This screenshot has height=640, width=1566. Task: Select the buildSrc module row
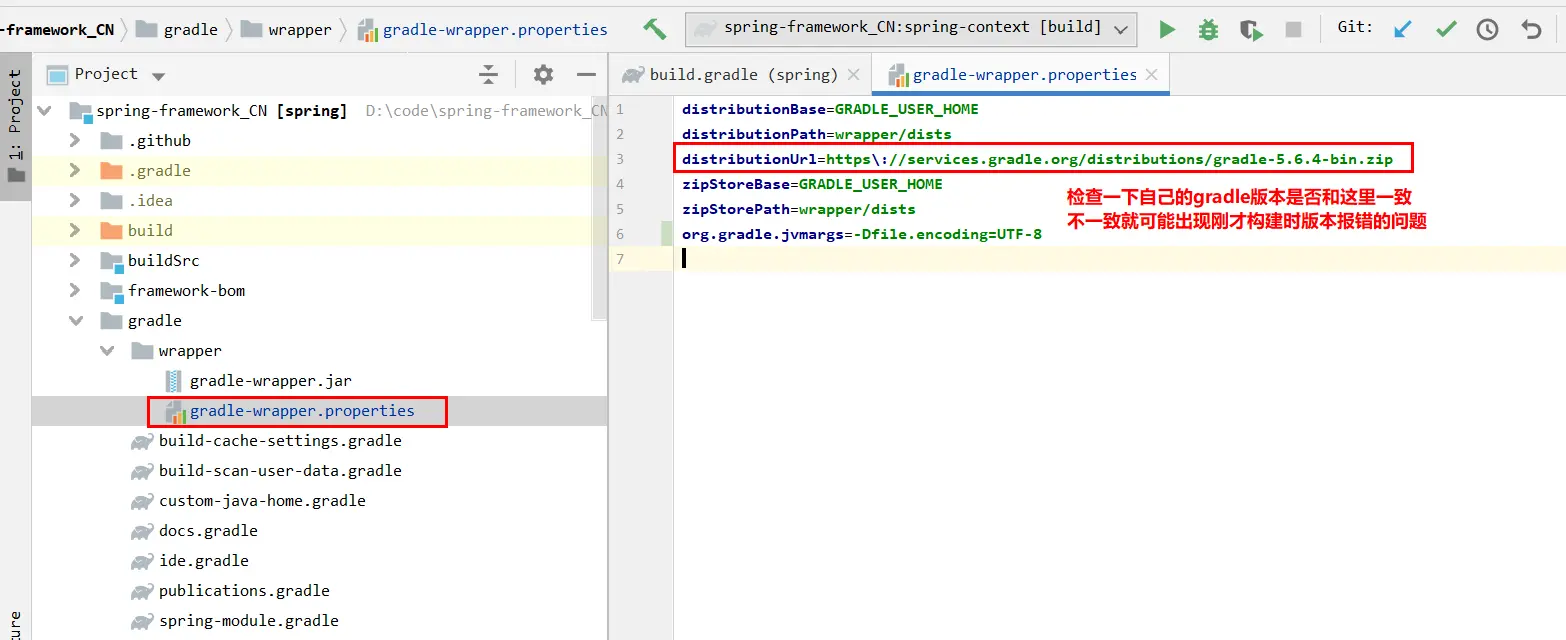pyautogui.click(x=319, y=260)
